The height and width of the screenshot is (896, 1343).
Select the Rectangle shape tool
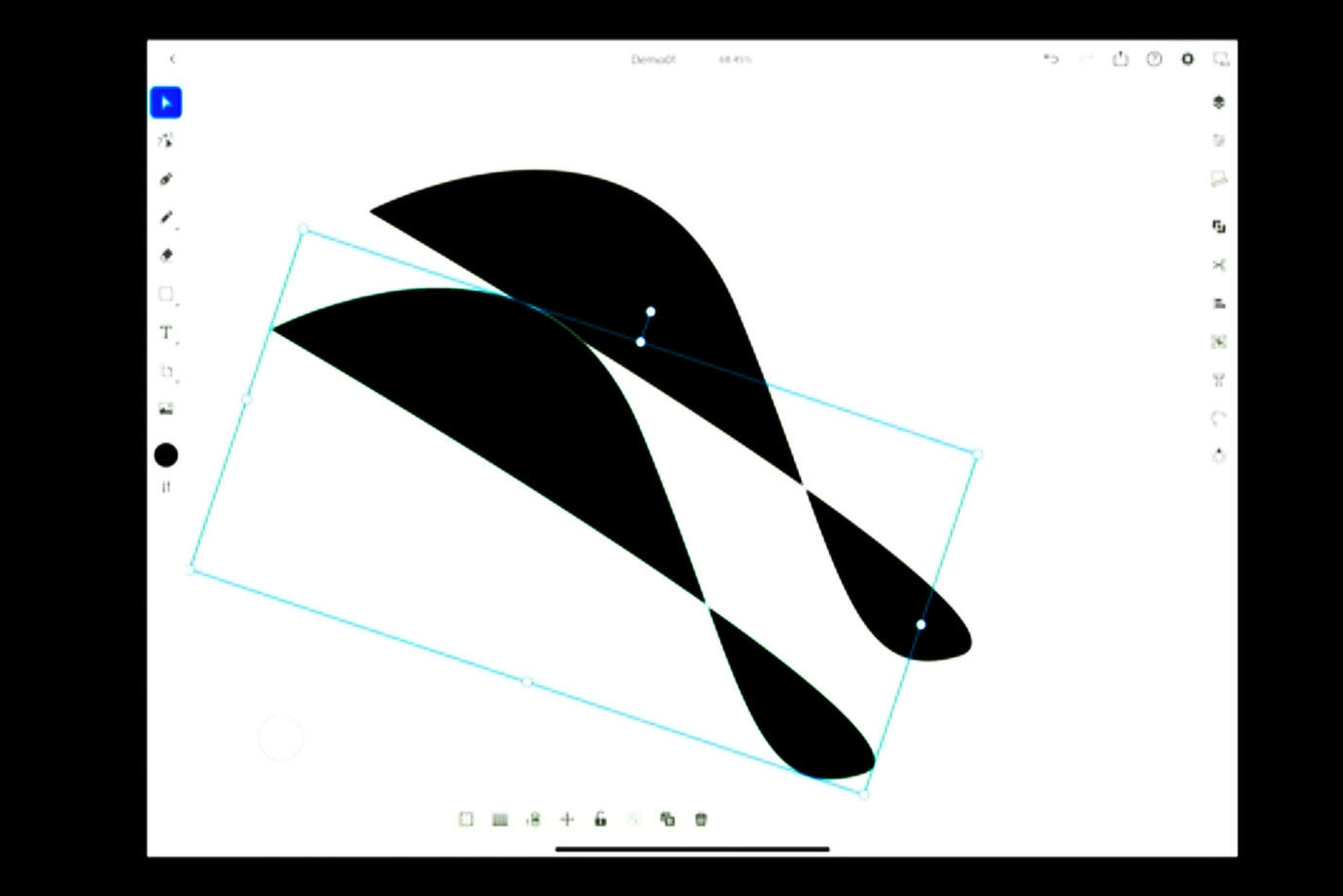coord(165,294)
